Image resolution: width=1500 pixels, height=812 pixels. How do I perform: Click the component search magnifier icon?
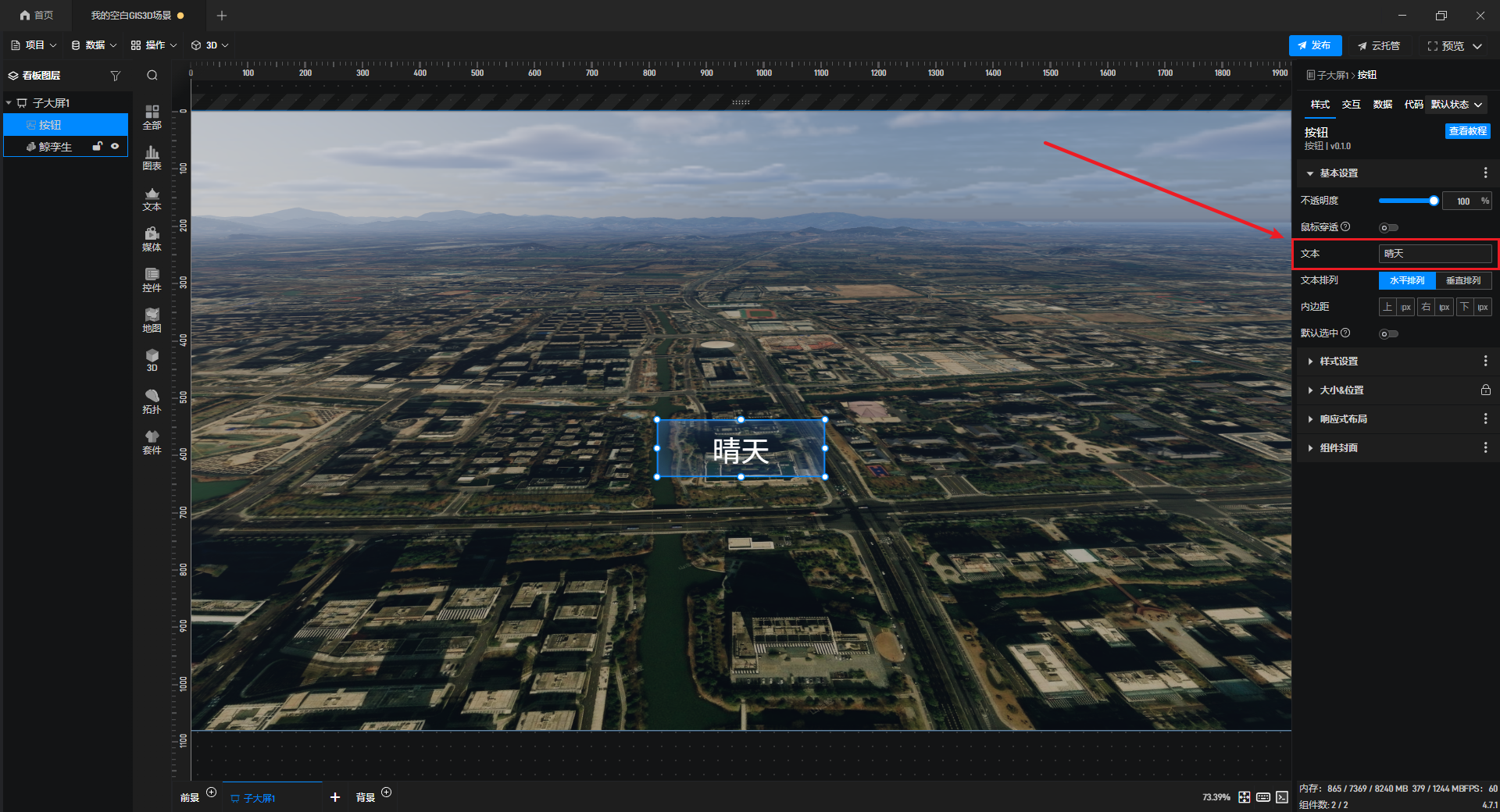(152, 76)
